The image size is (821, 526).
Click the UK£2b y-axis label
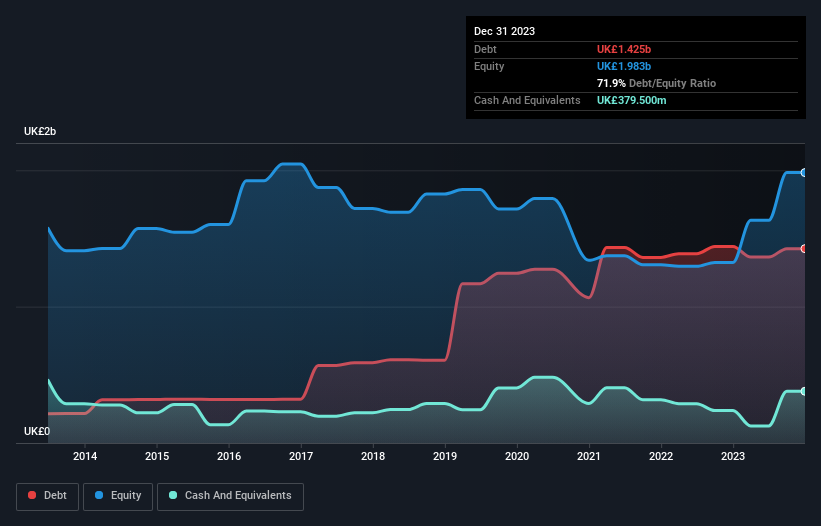[x=40, y=131]
